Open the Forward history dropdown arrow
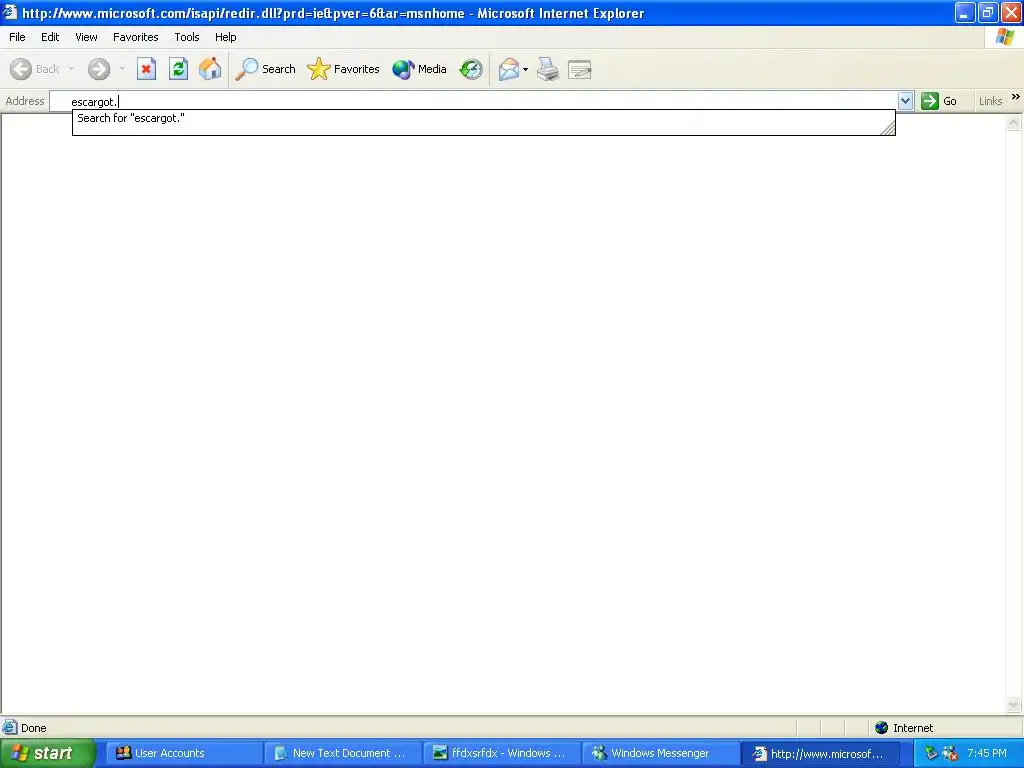This screenshot has height=768, width=1024. pyautogui.click(x=122, y=69)
